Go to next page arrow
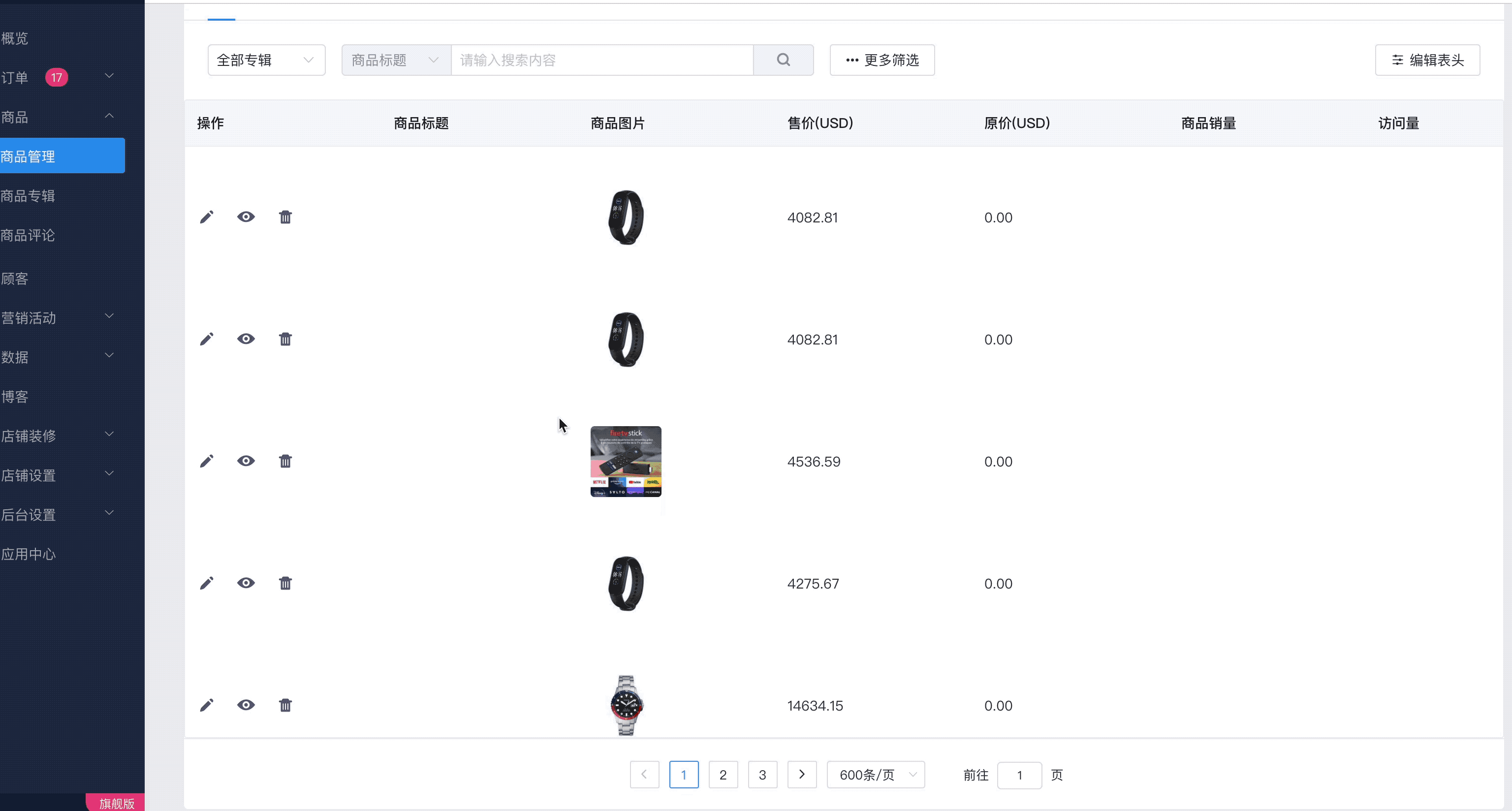Viewport: 1512px width, 811px height. coord(802,775)
